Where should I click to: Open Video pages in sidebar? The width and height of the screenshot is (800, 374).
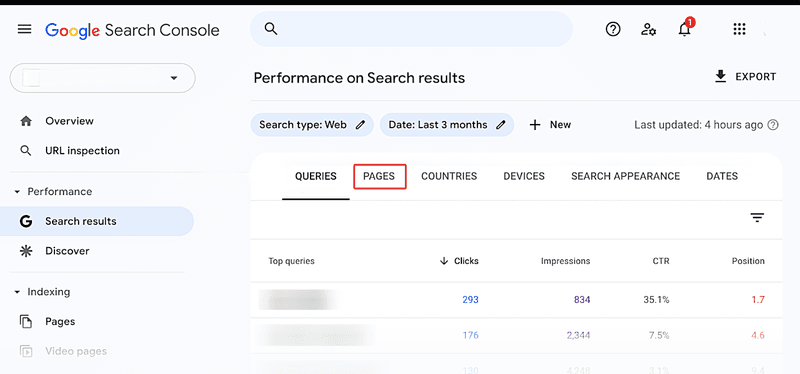tap(76, 352)
